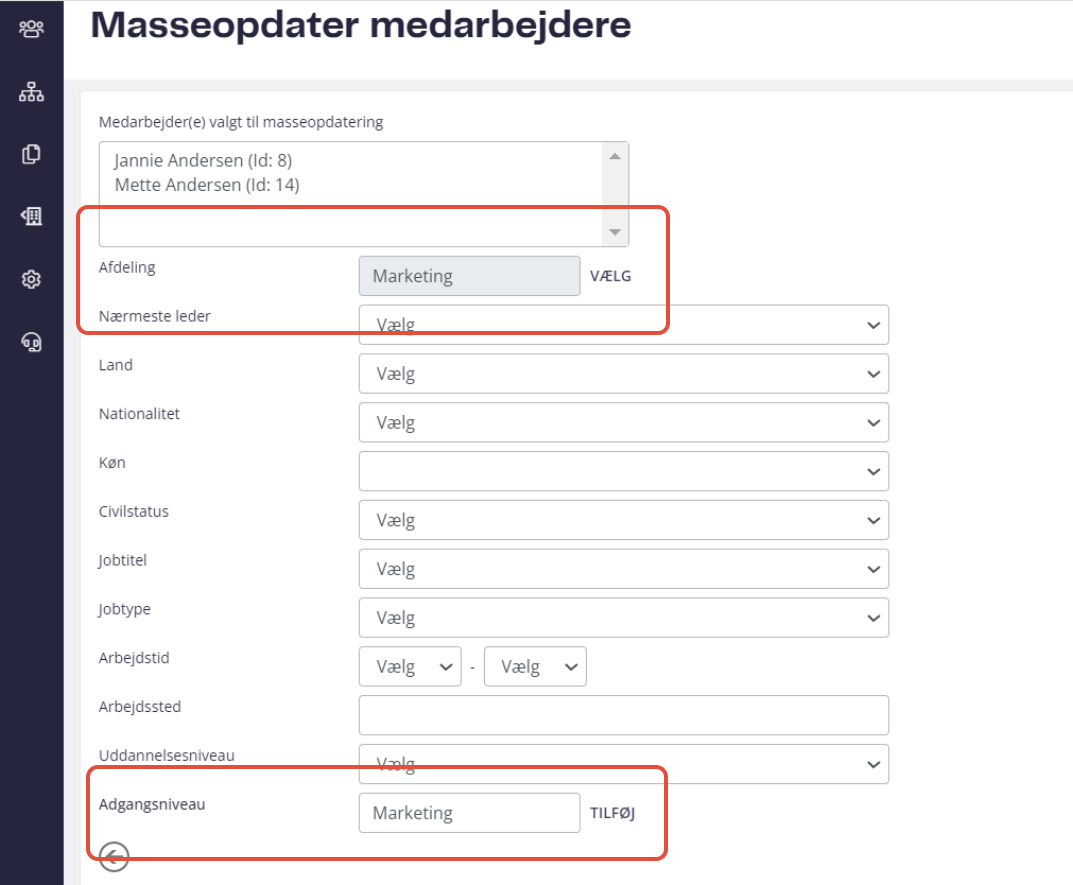This screenshot has width=1073, height=885.
Task: Open the documents icon in sidebar
Action: click(x=31, y=154)
